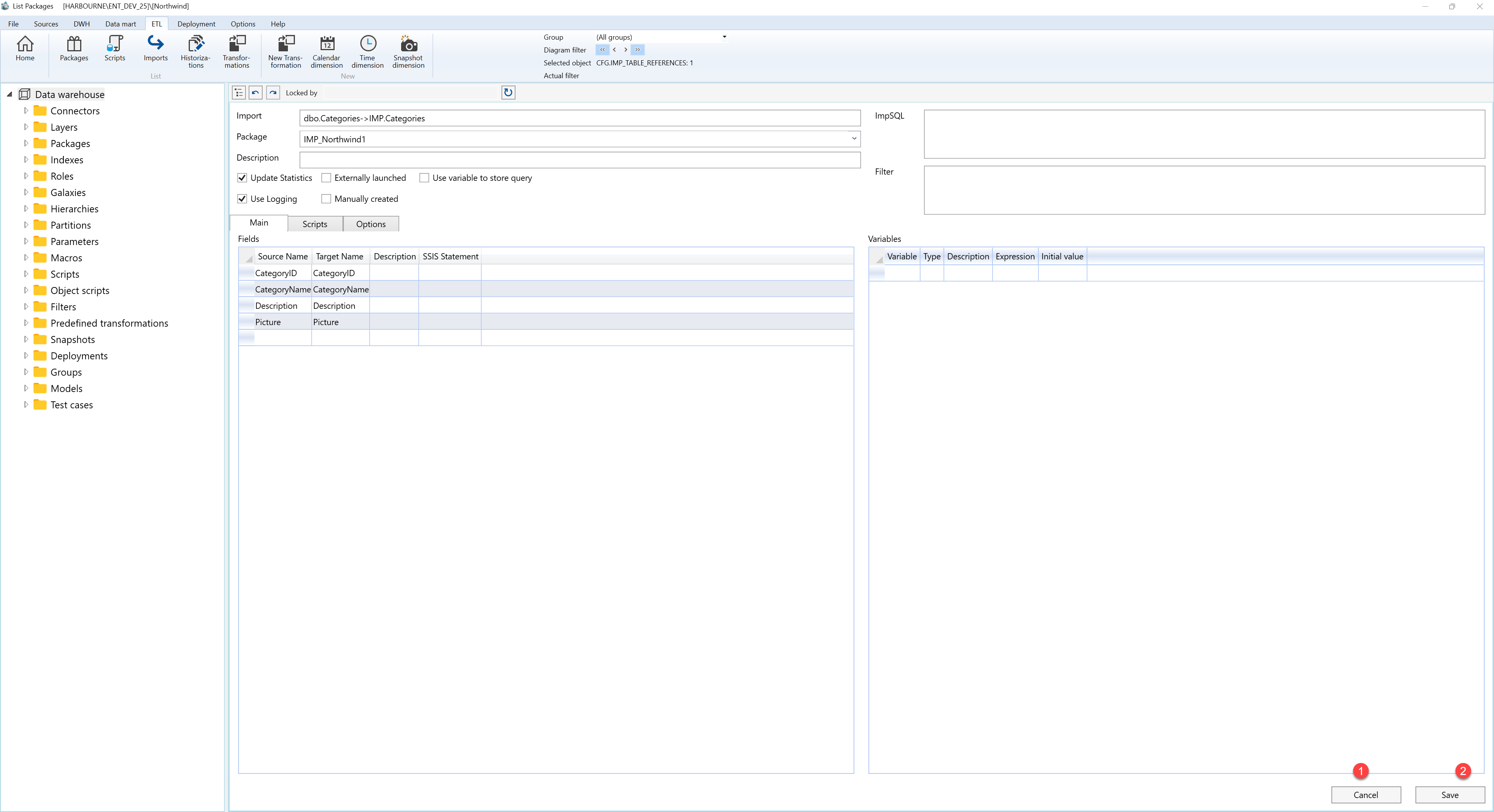Collapse the Data warehouse tree node

(x=9, y=94)
